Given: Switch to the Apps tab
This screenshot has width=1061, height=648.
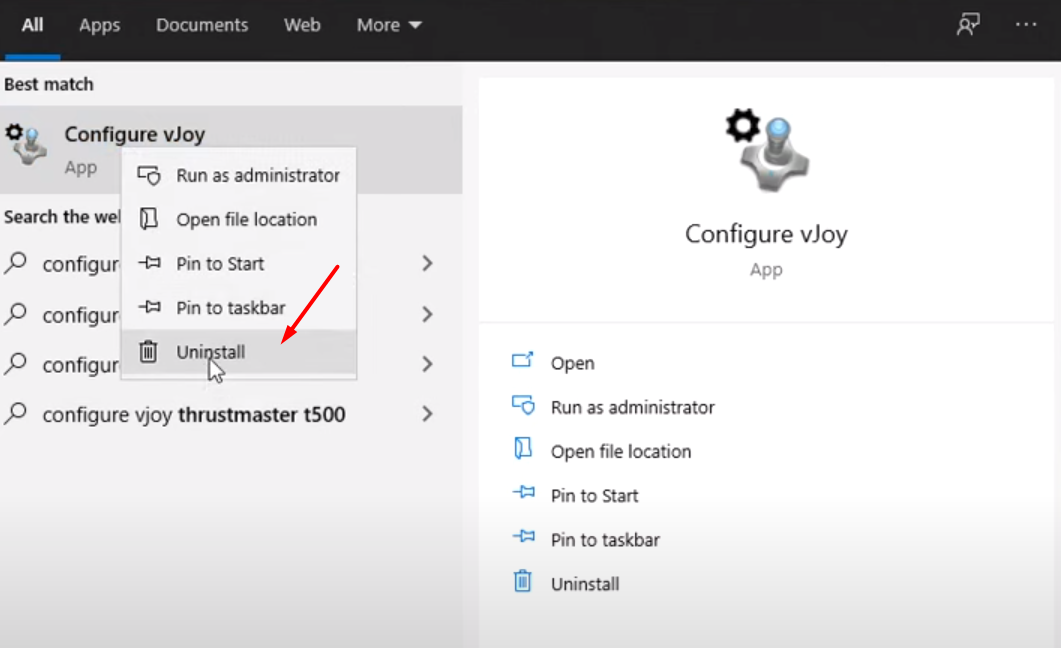Looking at the screenshot, I should [99, 26].
